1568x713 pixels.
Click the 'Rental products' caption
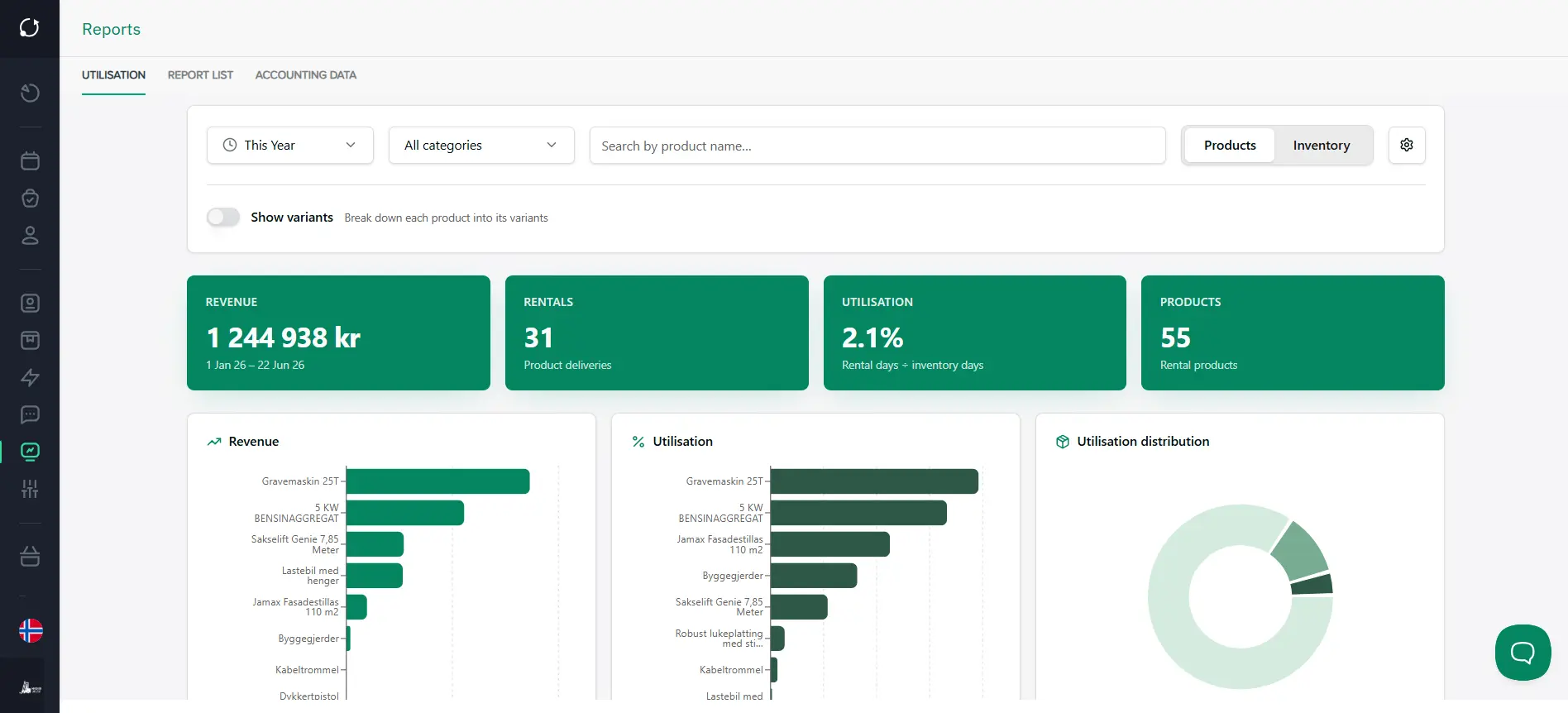point(1198,365)
